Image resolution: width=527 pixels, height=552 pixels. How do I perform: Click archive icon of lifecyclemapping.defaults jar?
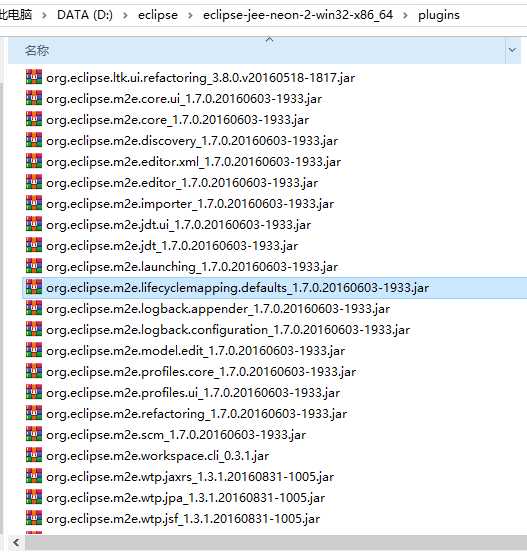34,287
